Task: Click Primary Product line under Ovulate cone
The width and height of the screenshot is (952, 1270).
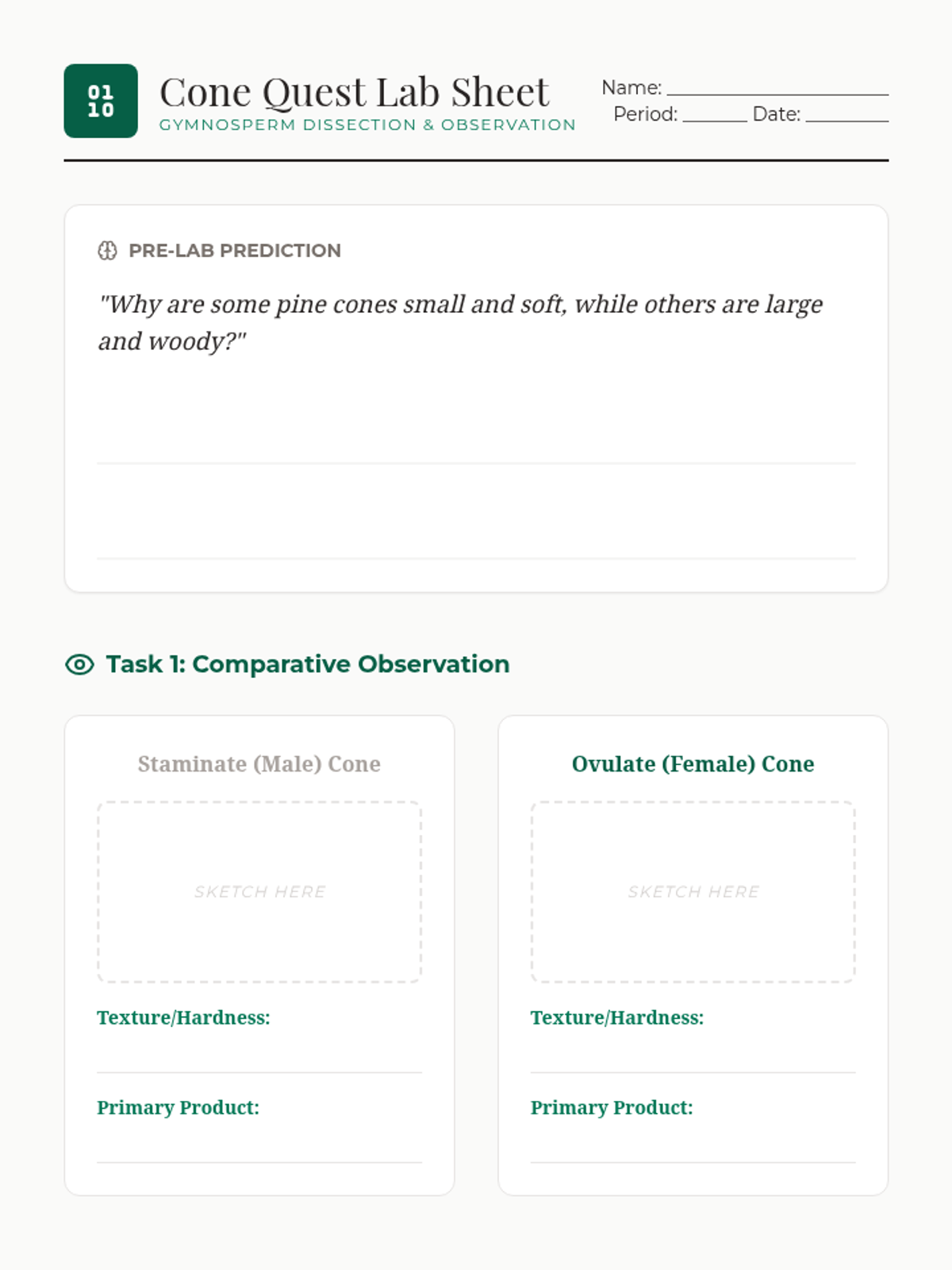Action: pos(693,1162)
